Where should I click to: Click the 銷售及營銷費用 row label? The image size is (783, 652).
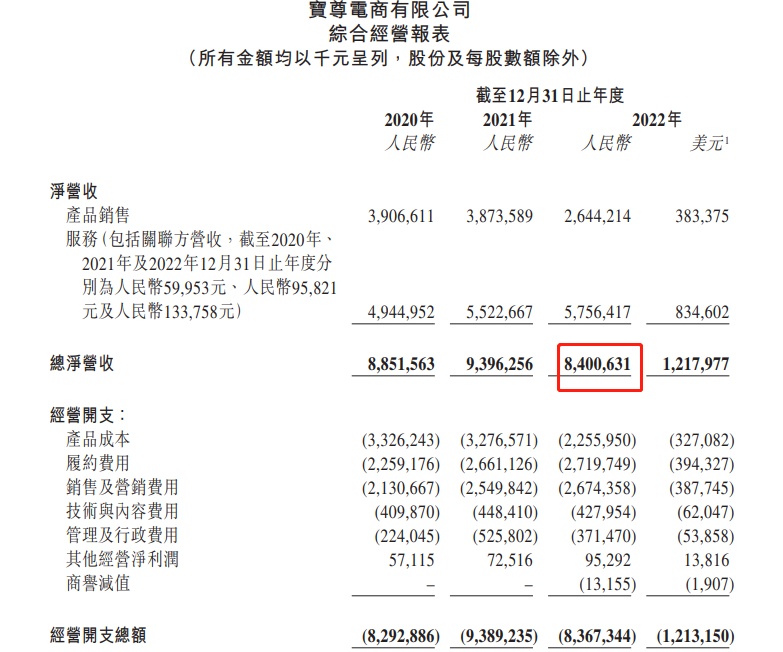pyautogui.click(x=122, y=487)
